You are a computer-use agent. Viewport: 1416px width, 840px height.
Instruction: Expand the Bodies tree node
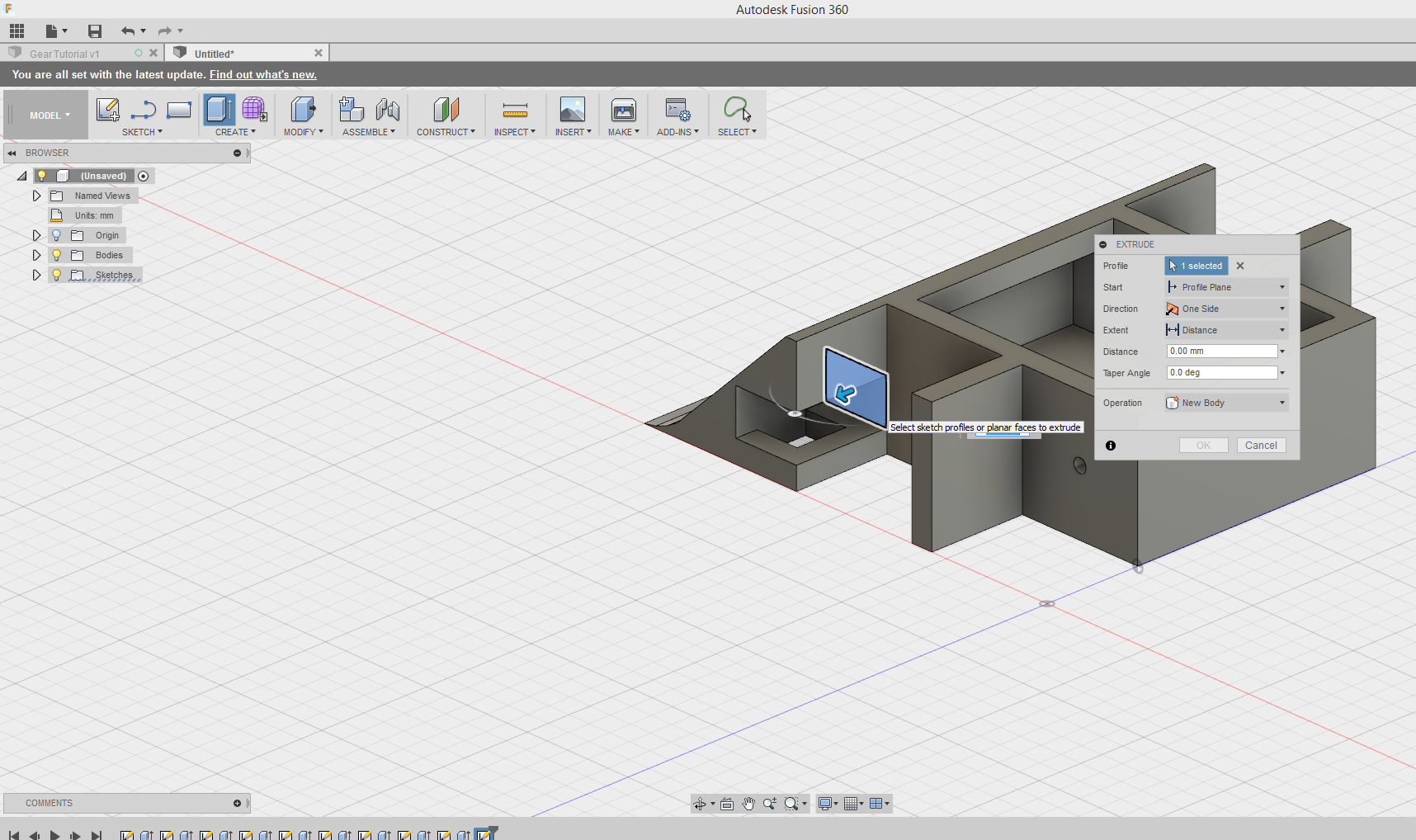point(36,255)
